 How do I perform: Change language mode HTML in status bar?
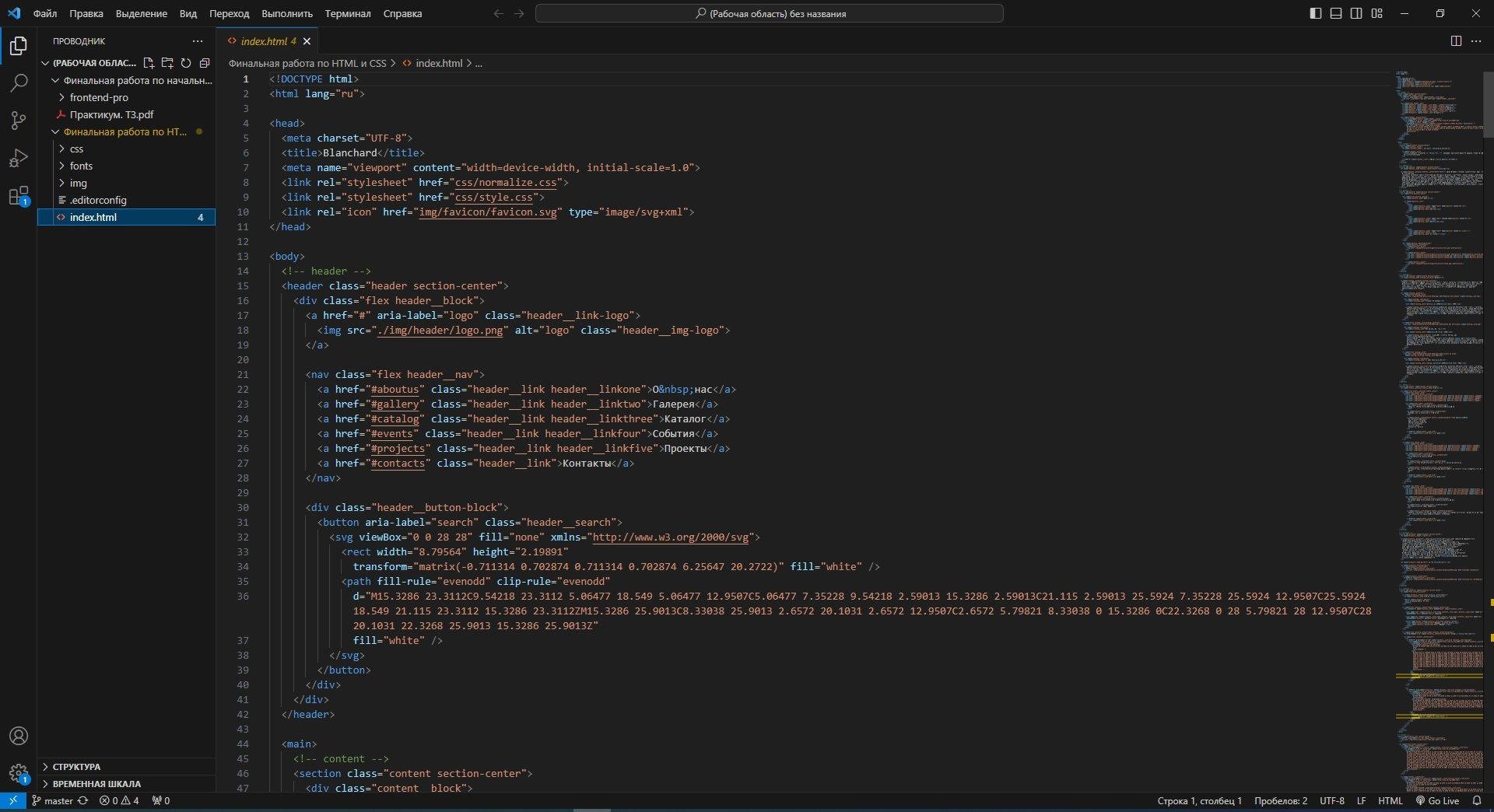coord(1390,800)
